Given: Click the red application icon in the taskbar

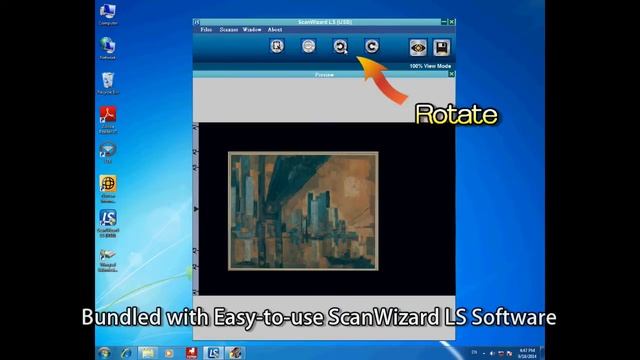Looking at the screenshot, I should pos(191,353).
